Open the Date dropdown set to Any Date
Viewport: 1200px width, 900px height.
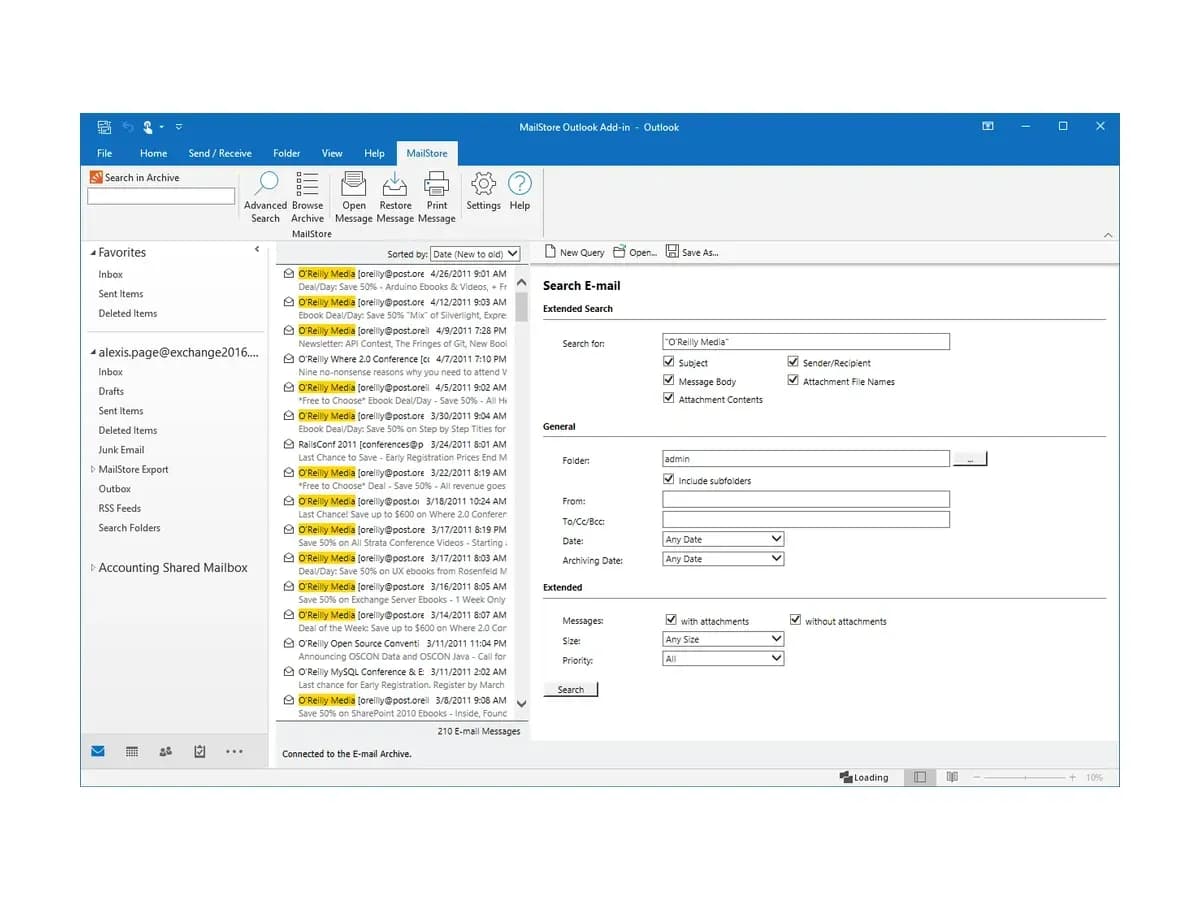click(x=723, y=539)
